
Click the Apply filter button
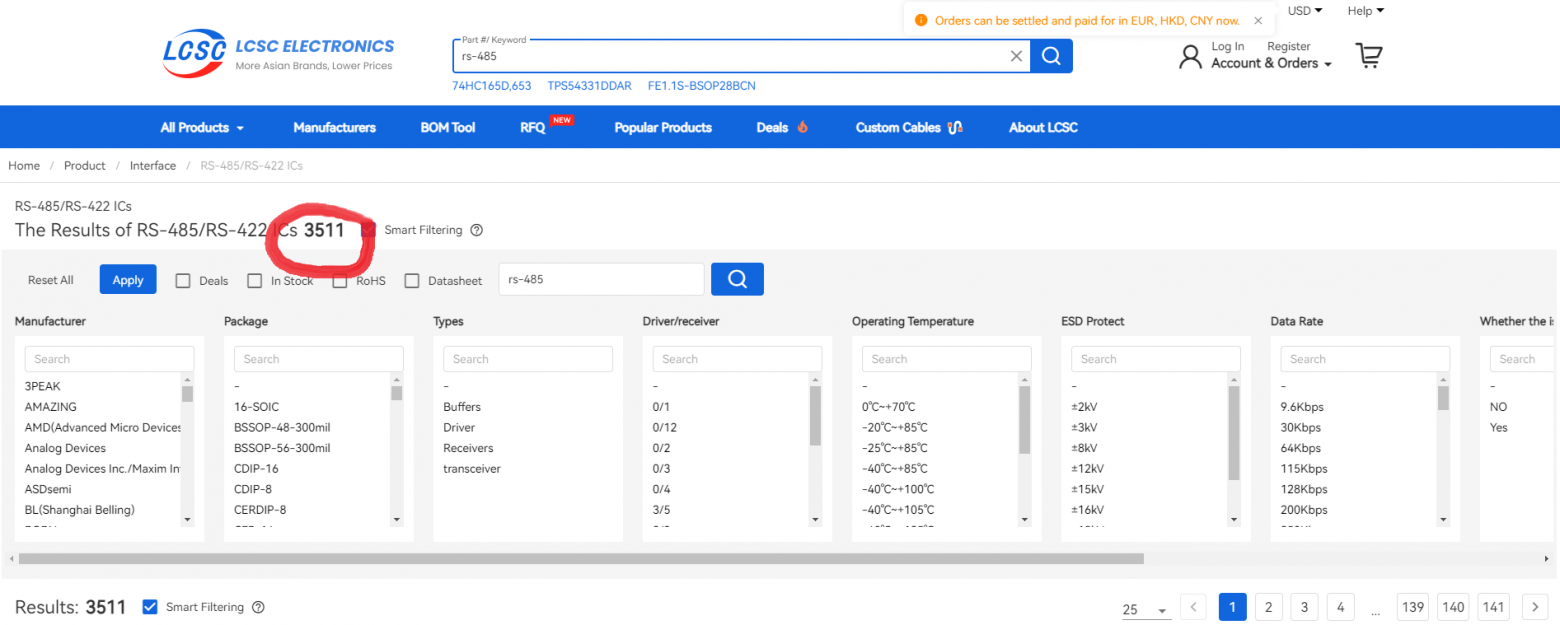pyautogui.click(x=128, y=280)
